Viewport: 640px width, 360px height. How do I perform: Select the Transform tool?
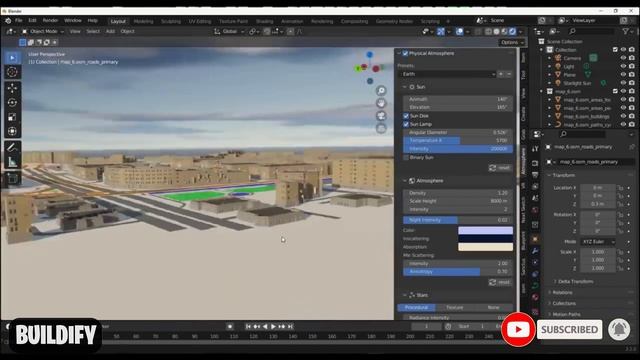point(12,131)
